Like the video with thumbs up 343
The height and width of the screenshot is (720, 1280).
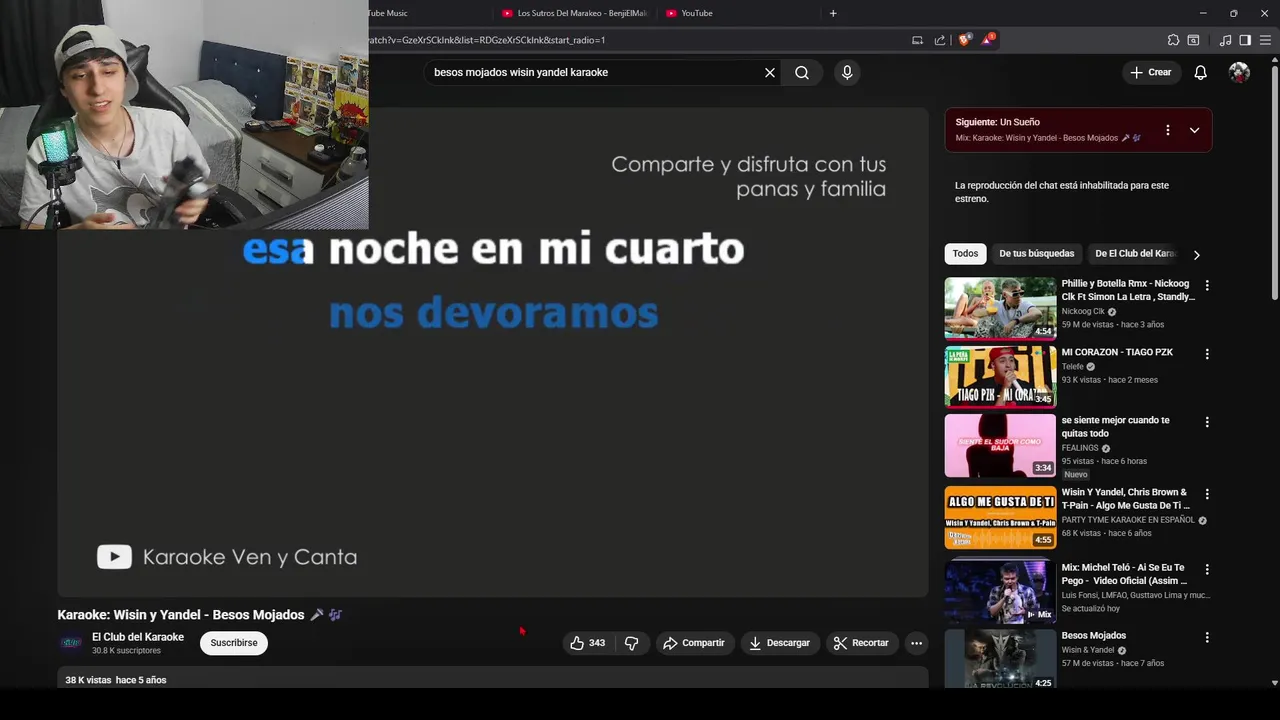[x=588, y=643]
